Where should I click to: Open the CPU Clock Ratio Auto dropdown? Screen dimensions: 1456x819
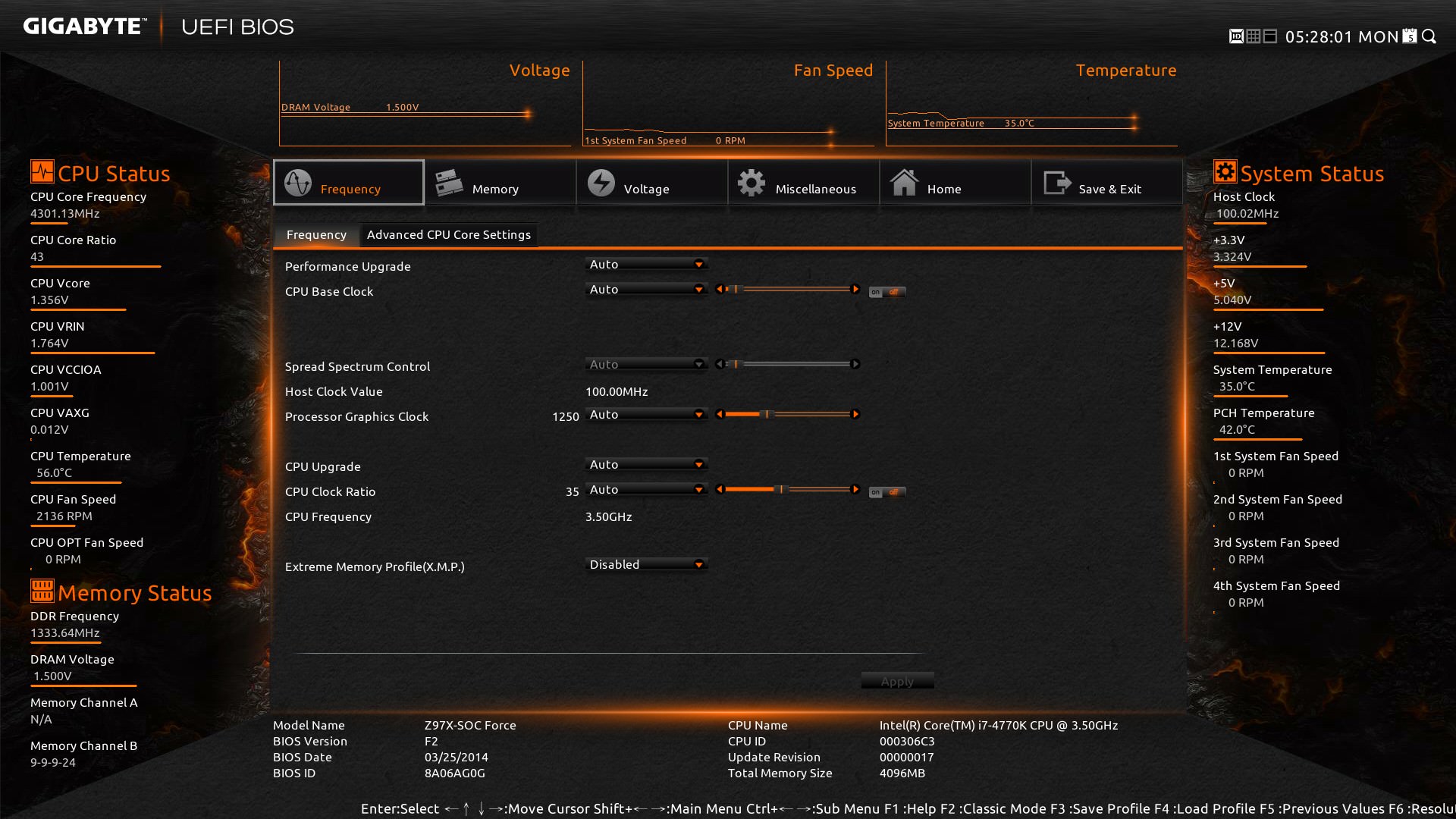click(647, 489)
